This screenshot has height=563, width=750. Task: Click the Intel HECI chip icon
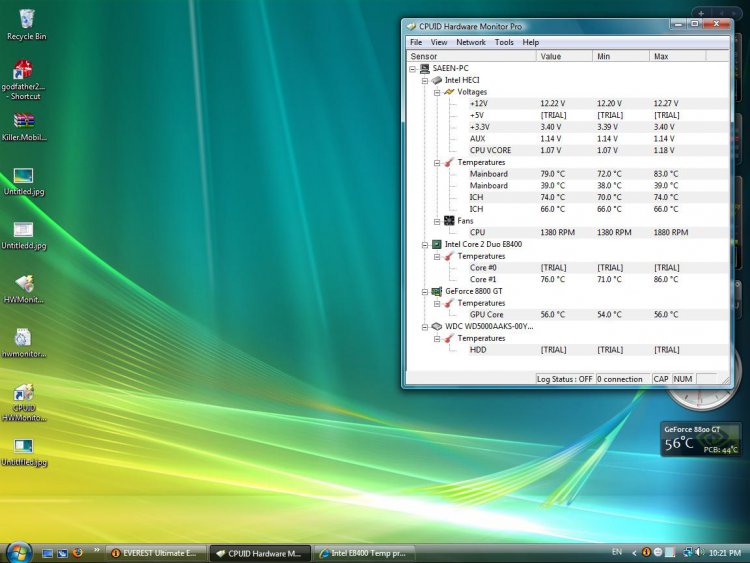click(x=437, y=80)
